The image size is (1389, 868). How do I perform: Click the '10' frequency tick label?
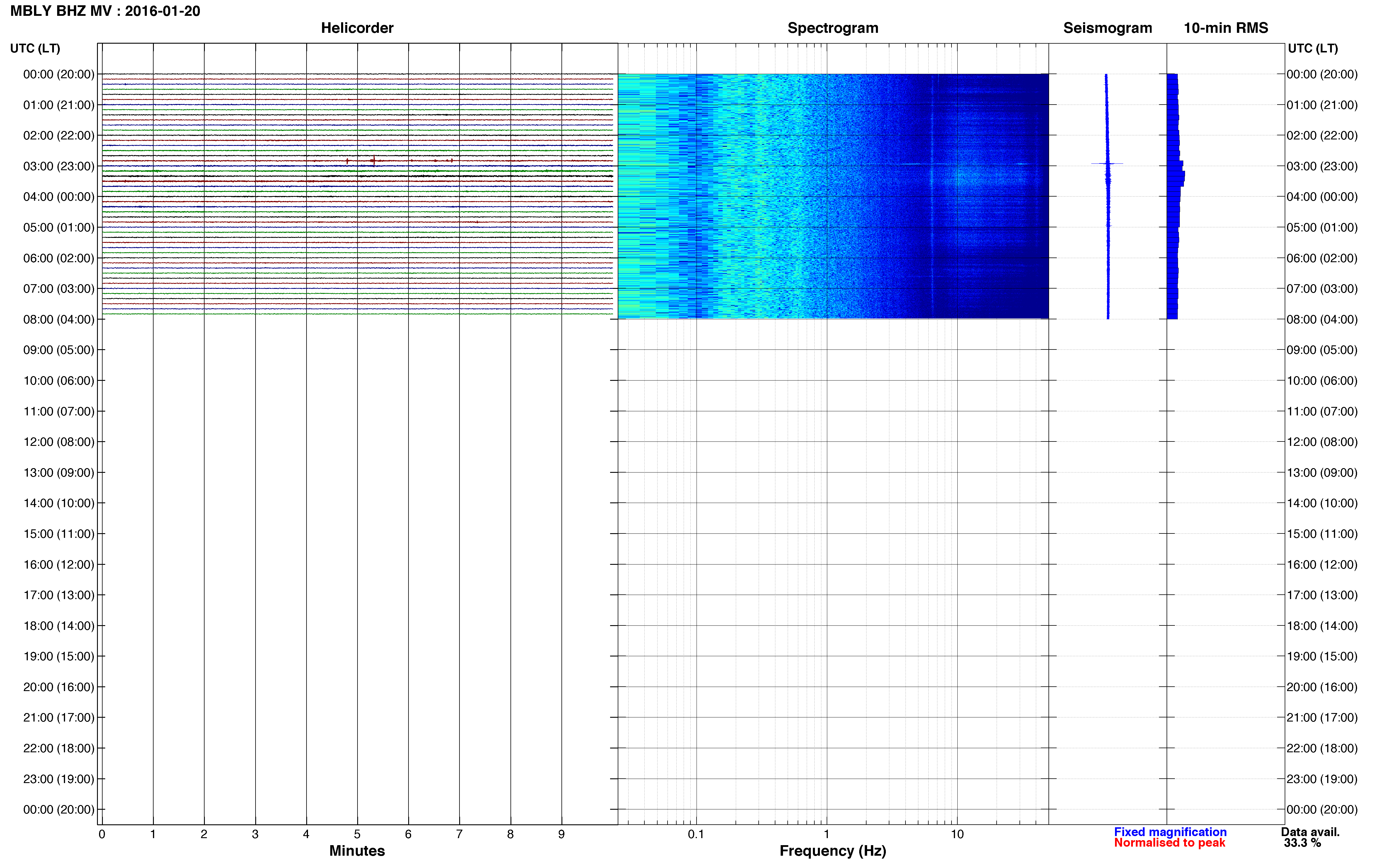point(957,834)
